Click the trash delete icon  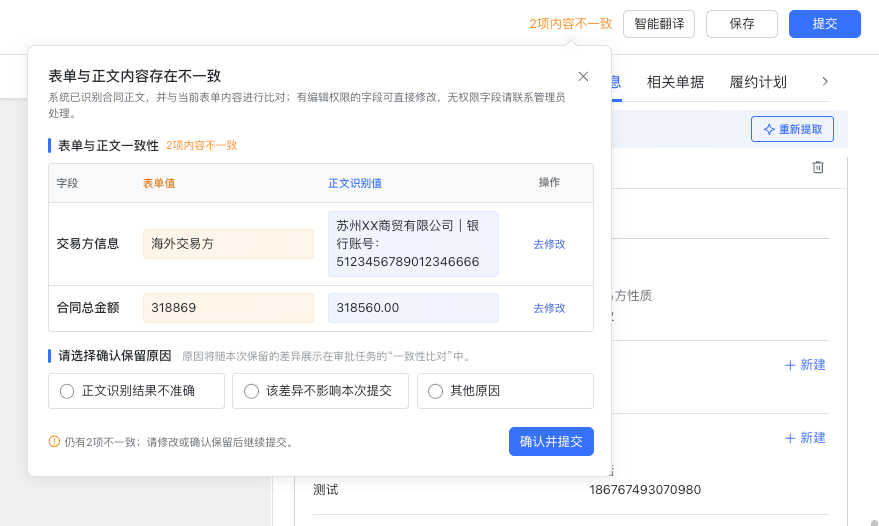point(818,167)
